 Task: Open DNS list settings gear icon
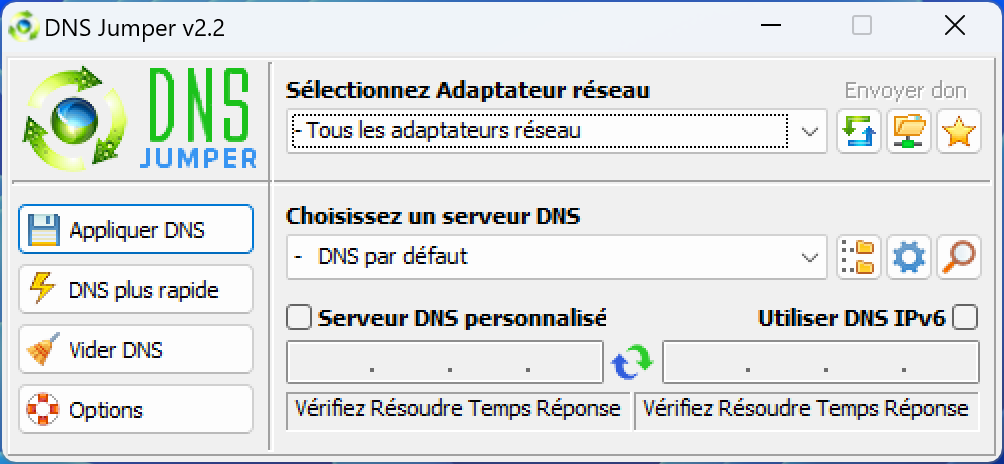909,257
